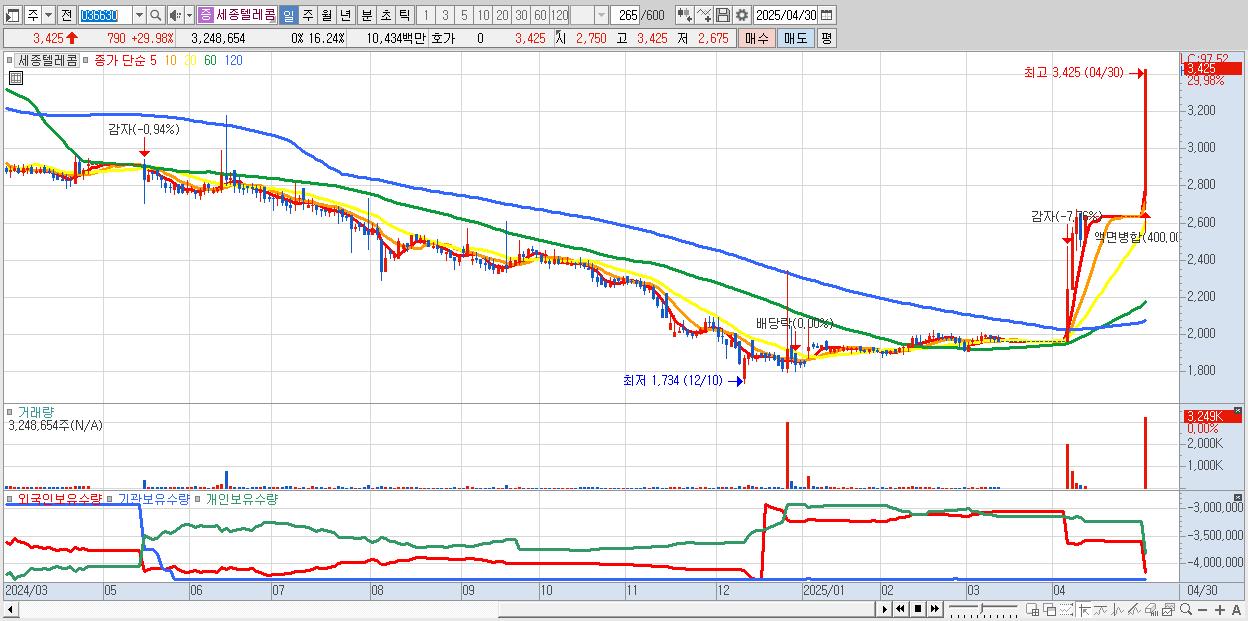Select the 120 interval preset
This screenshot has height=621, width=1248.
pyautogui.click(x=560, y=15)
